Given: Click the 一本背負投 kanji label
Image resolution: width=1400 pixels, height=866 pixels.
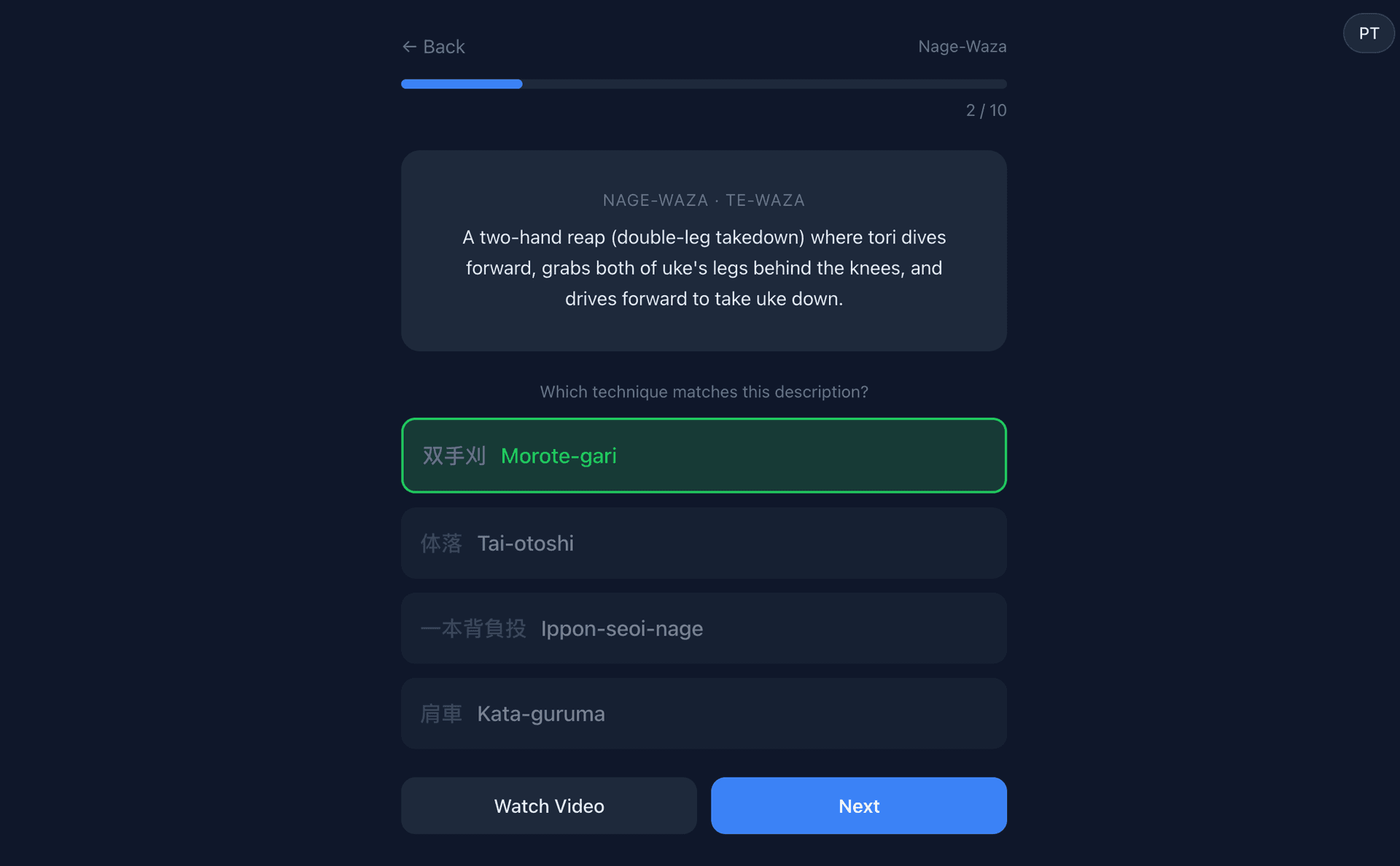Looking at the screenshot, I should pos(474,628).
